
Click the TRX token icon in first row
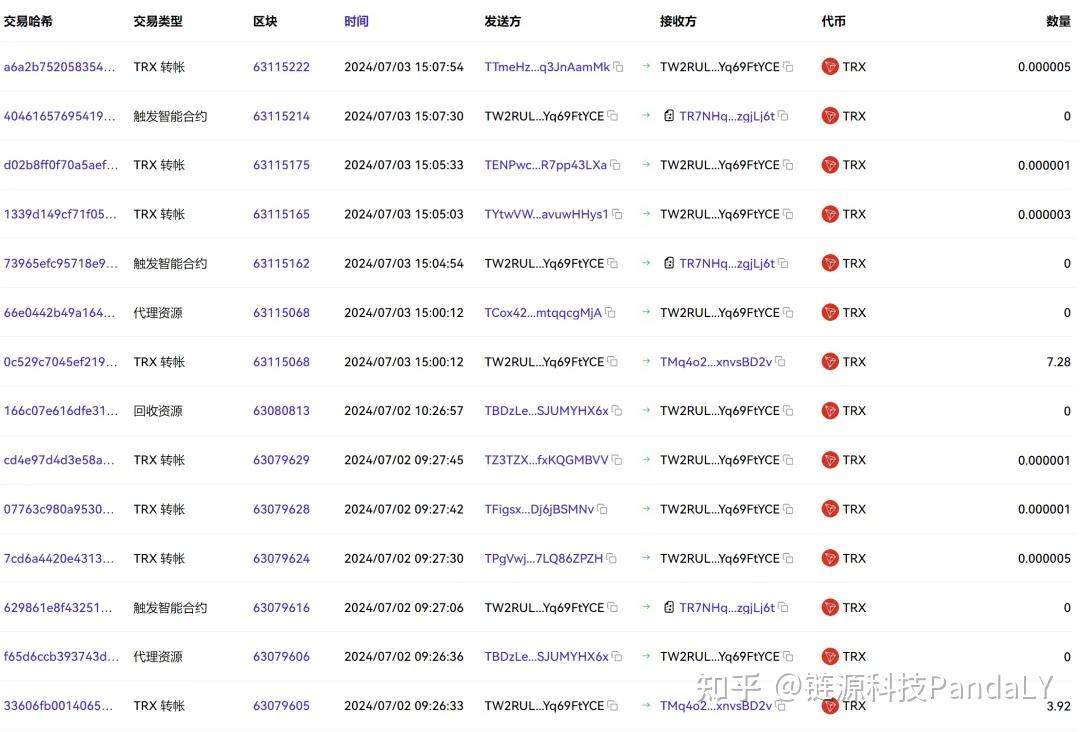(x=829, y=66)
